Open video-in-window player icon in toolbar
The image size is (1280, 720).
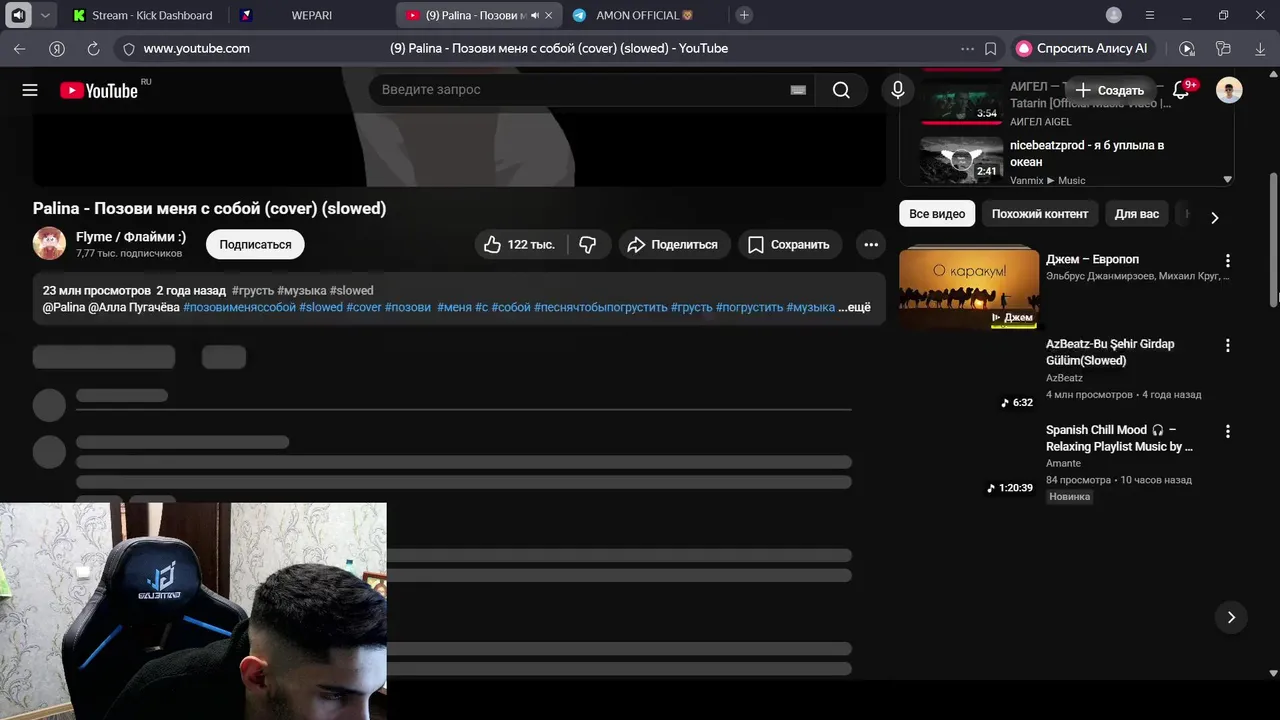1187,48
